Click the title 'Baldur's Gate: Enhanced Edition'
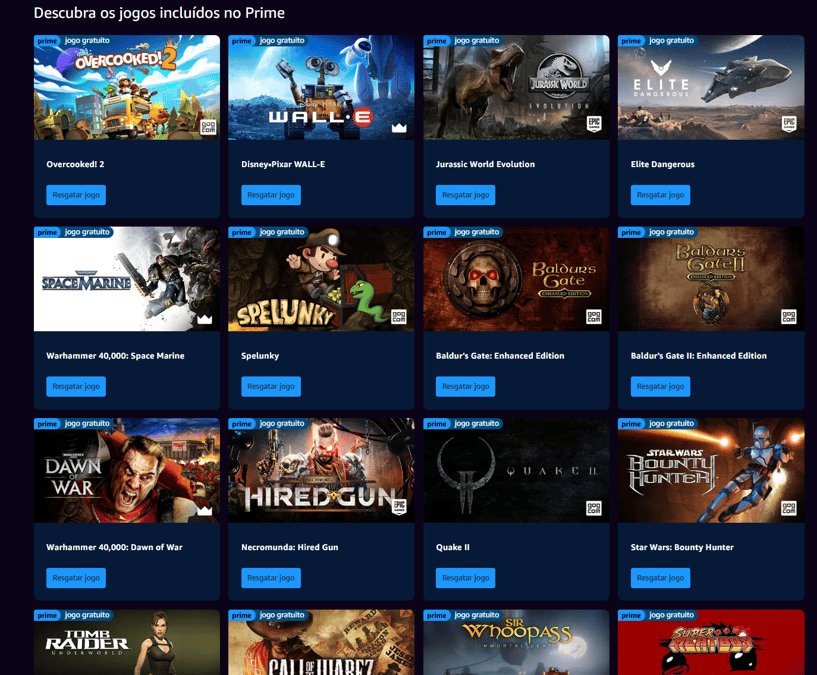The width and height of the screenshot is (817, 675). tap(500, 355)
